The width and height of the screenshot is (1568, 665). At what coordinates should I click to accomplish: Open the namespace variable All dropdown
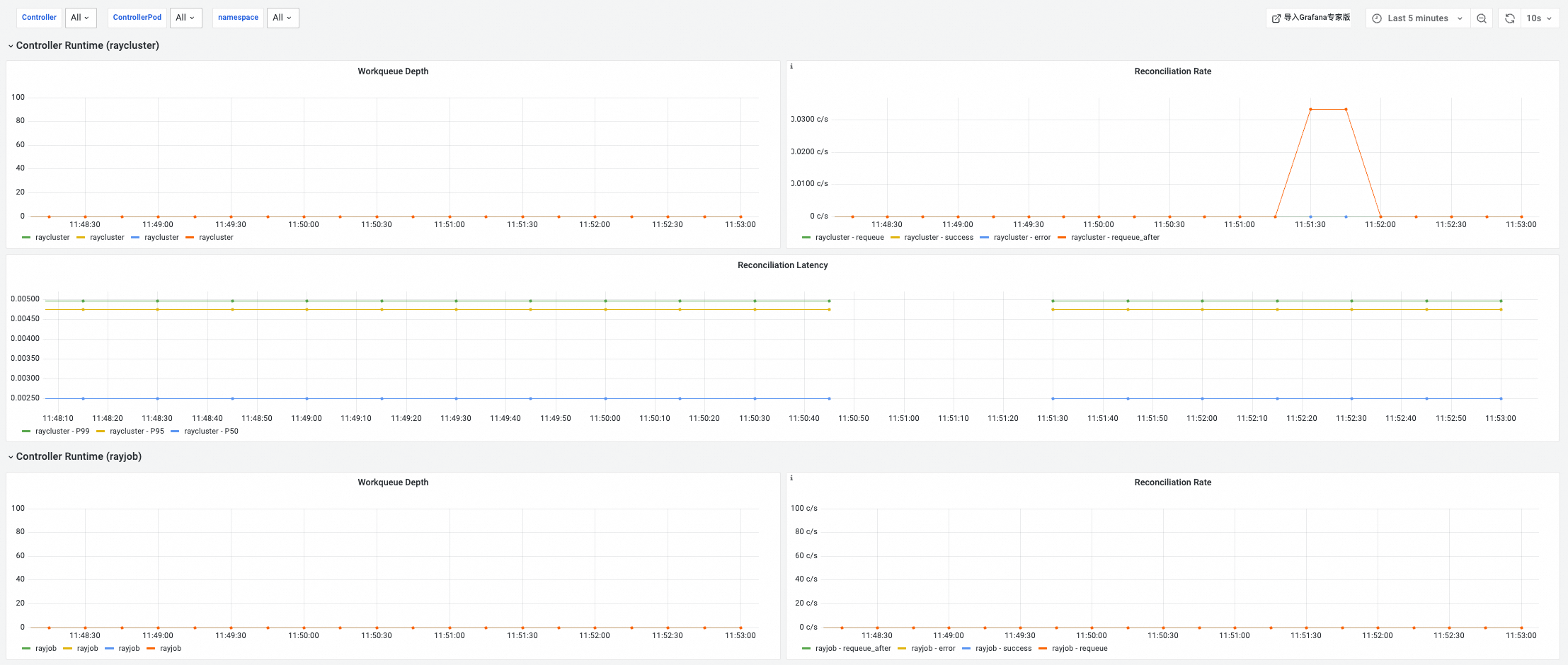click(283, 18)
